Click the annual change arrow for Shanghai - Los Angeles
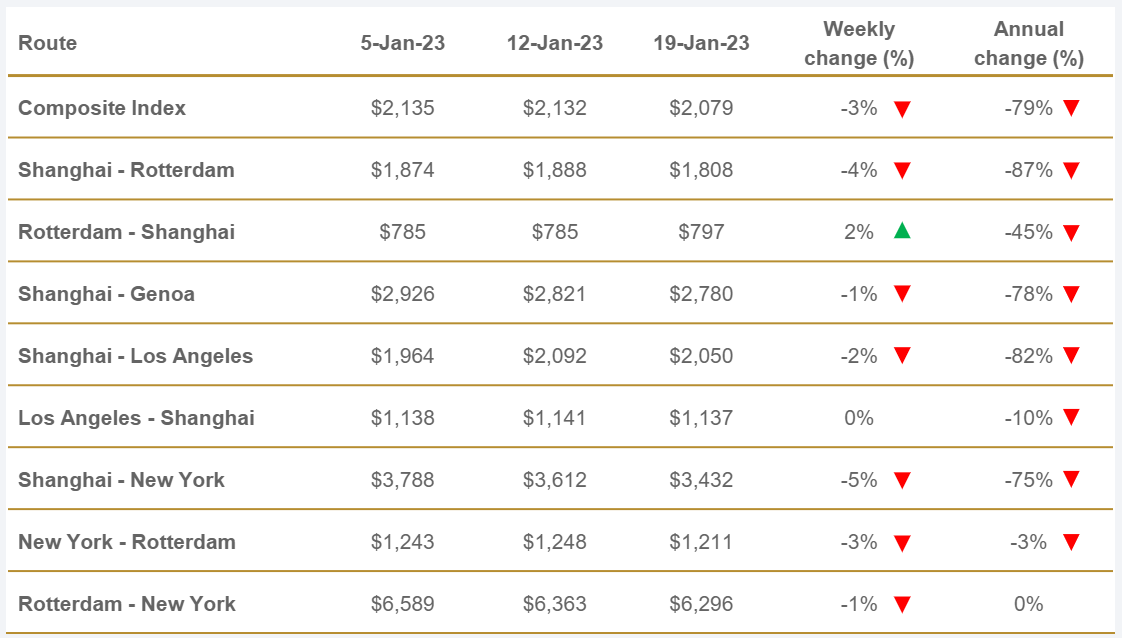The image size is (1122, 638). [x=1072, y=356]
